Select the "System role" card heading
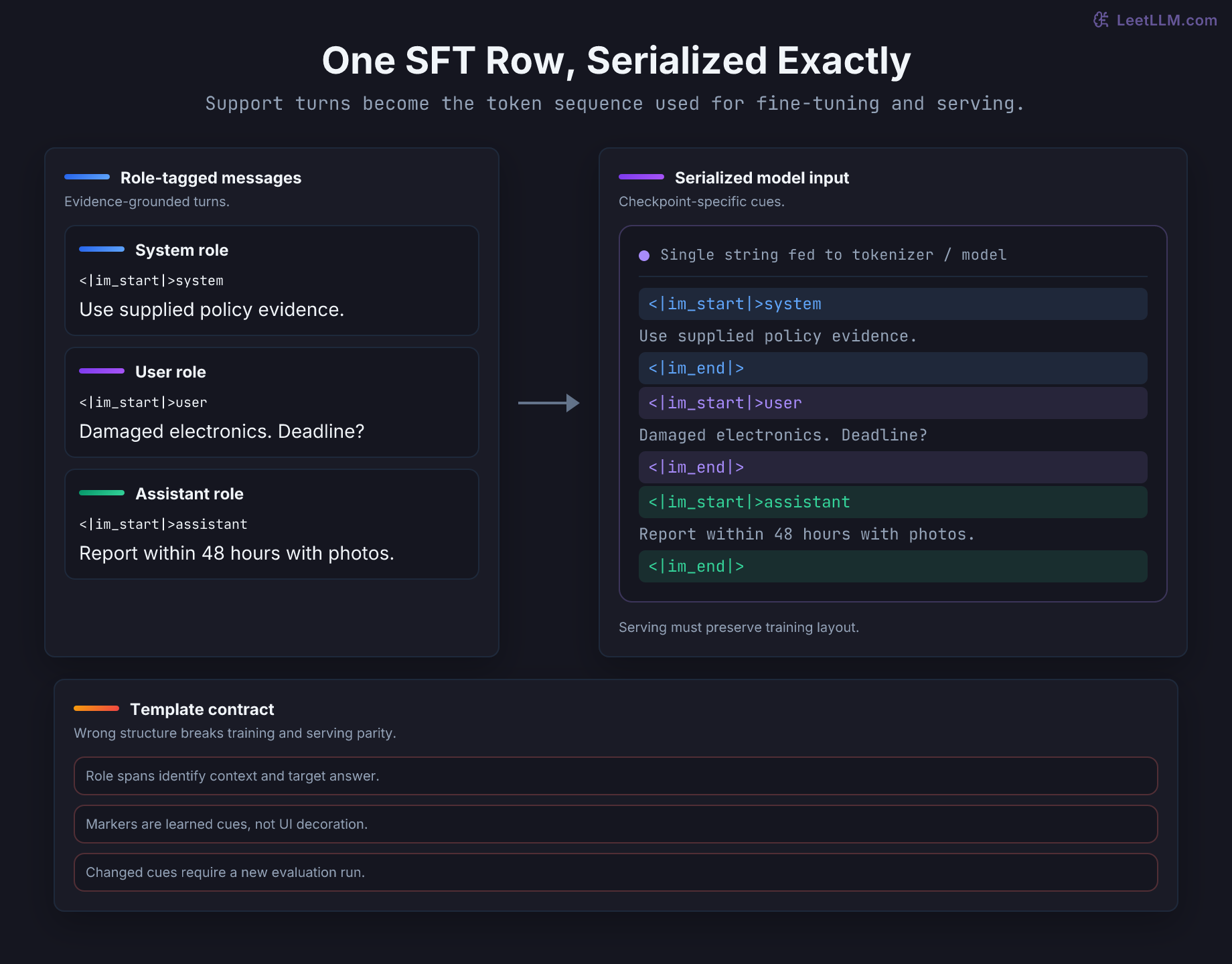Viewport: 1232px width, 964px height. tap(181, 250)
